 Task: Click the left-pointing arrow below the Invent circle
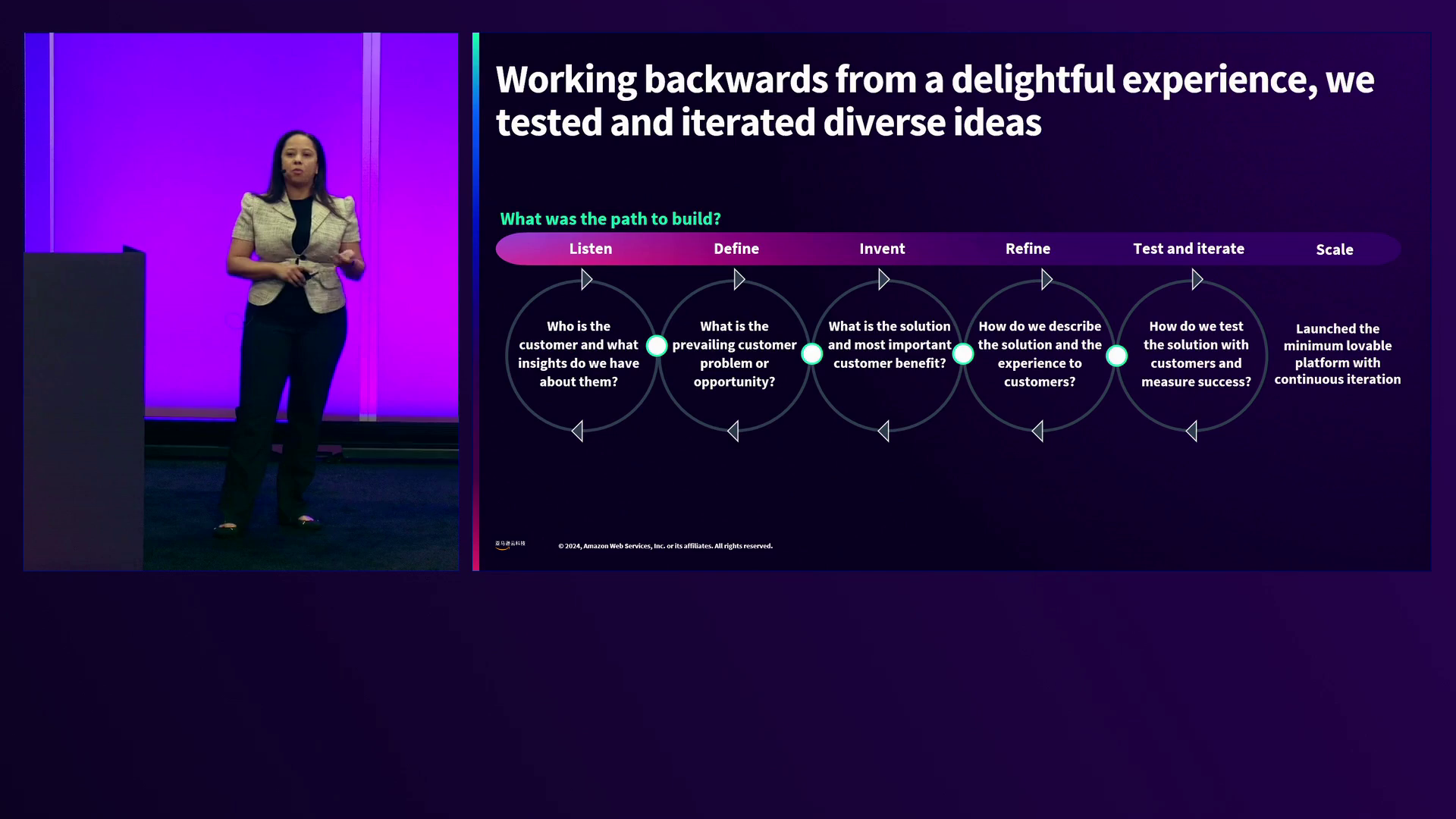click(x=883, y=431)
